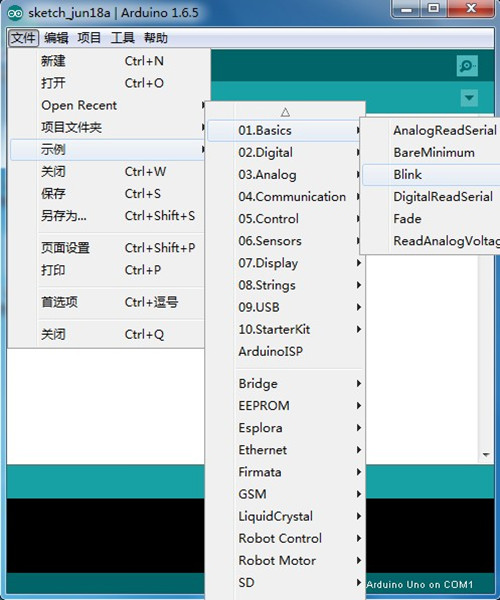
Task: Choose 保存 from the file menu
Action: coord(107,194)
